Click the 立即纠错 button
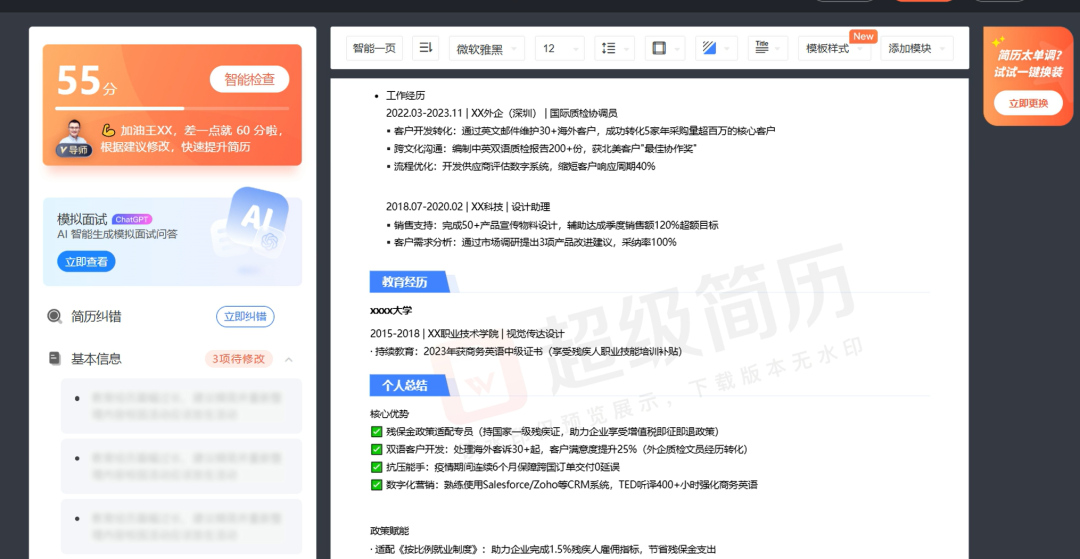This screenshot has width=1080, height=559. pyautogui.click(x=245, y=316)
